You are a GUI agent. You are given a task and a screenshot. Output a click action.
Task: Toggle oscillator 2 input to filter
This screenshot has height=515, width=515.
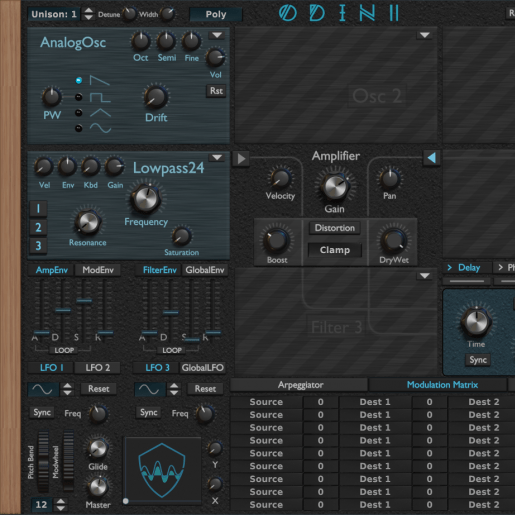tap(38, 227)
